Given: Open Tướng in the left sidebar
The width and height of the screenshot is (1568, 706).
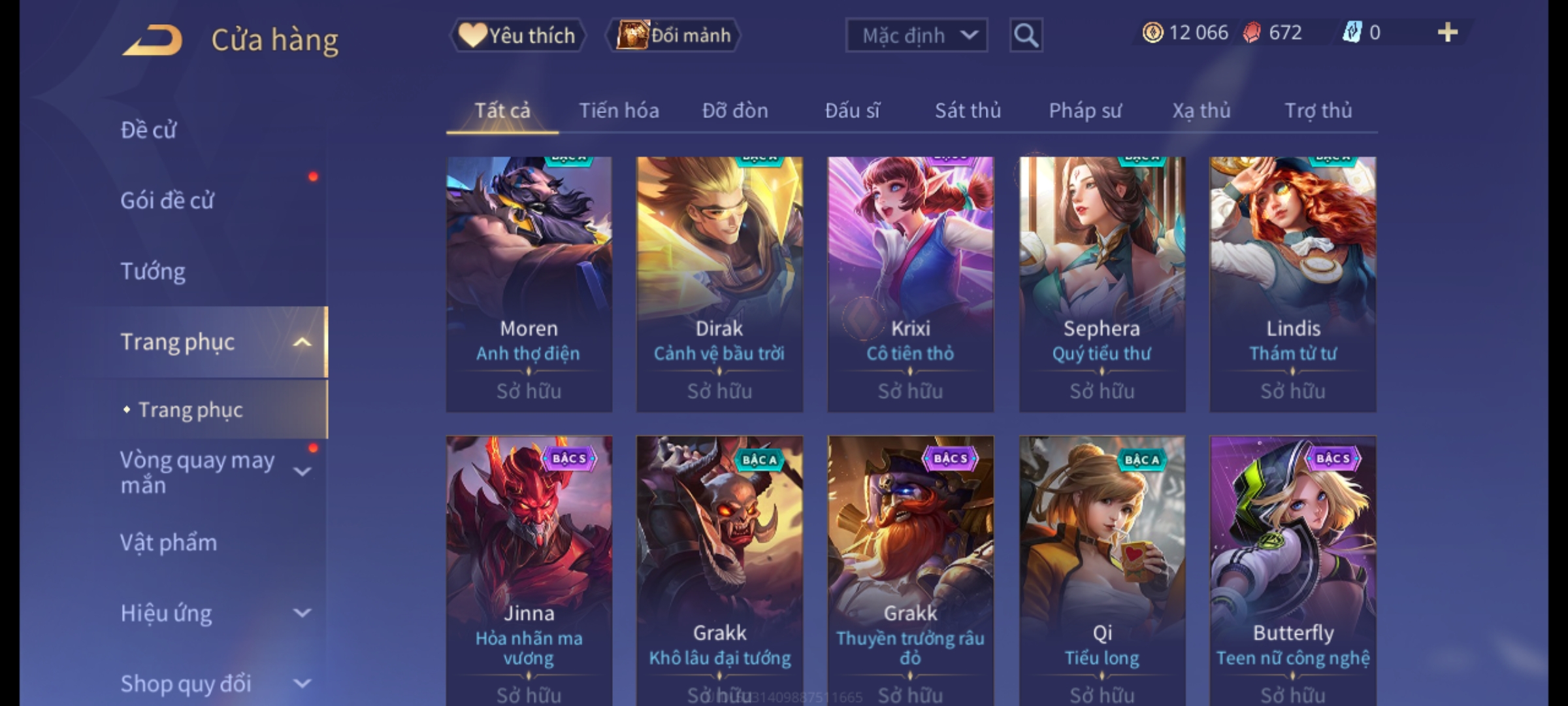Looking at the screenshot, I should [x=153, y=271].
